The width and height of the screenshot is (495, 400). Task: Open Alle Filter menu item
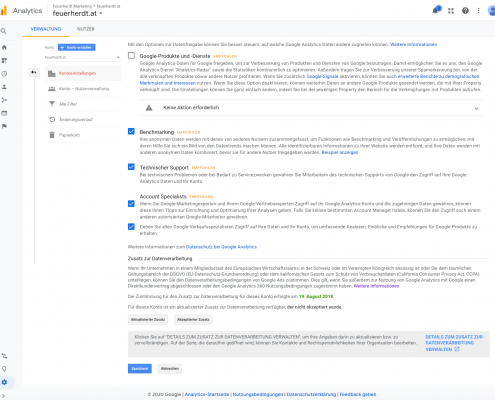pos(83,104)
